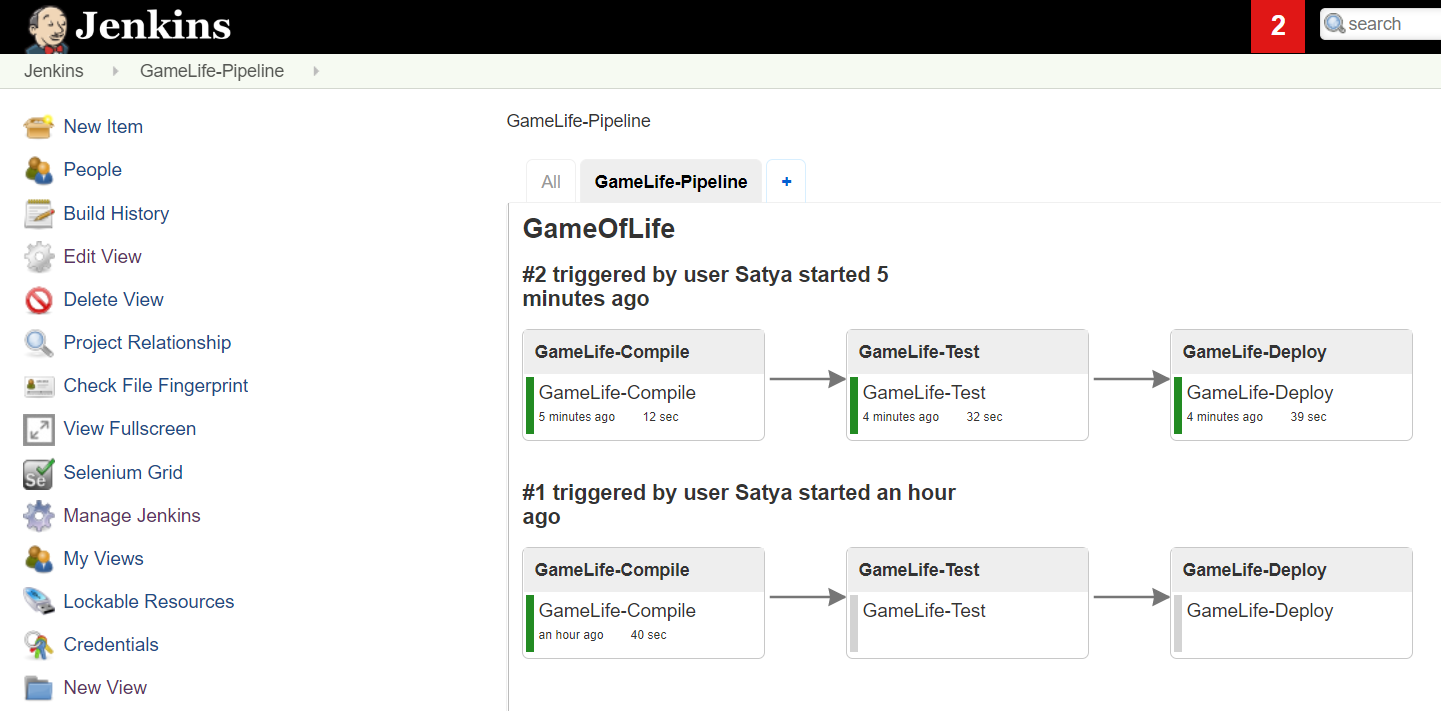This screenshot has width=1441, height=711.
Task: Click the Selenium Grid icon
Action: [39, 473]
